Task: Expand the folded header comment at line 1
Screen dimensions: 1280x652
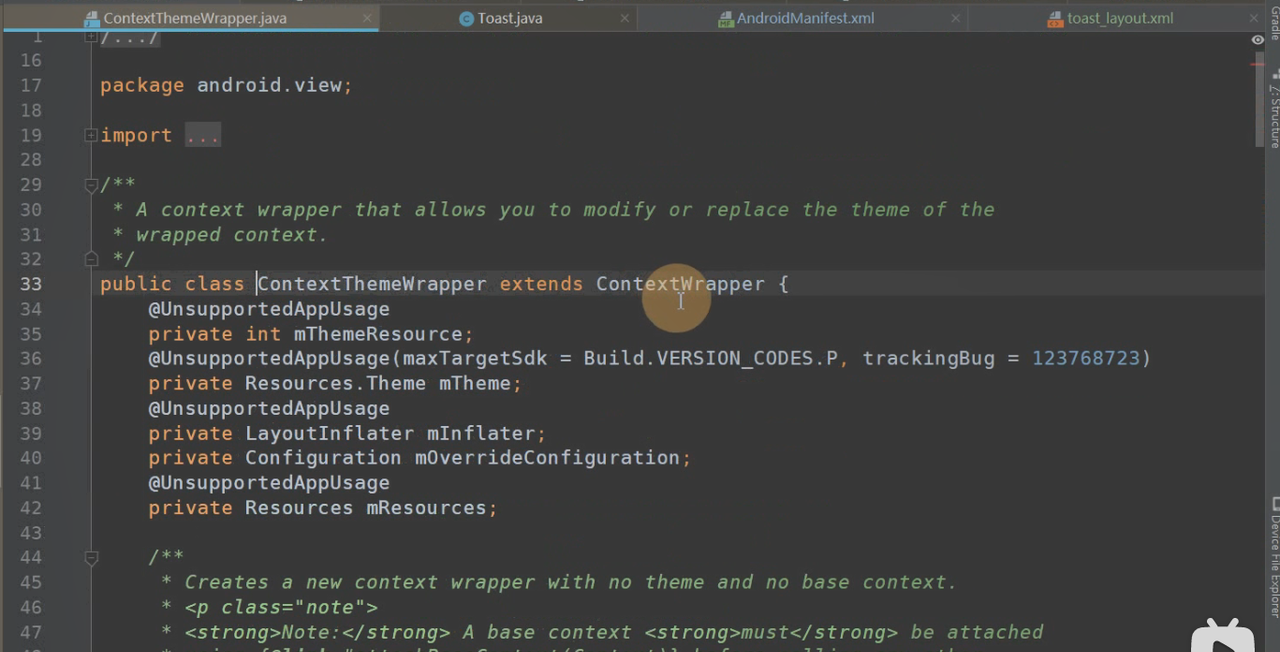Action: 91,37
